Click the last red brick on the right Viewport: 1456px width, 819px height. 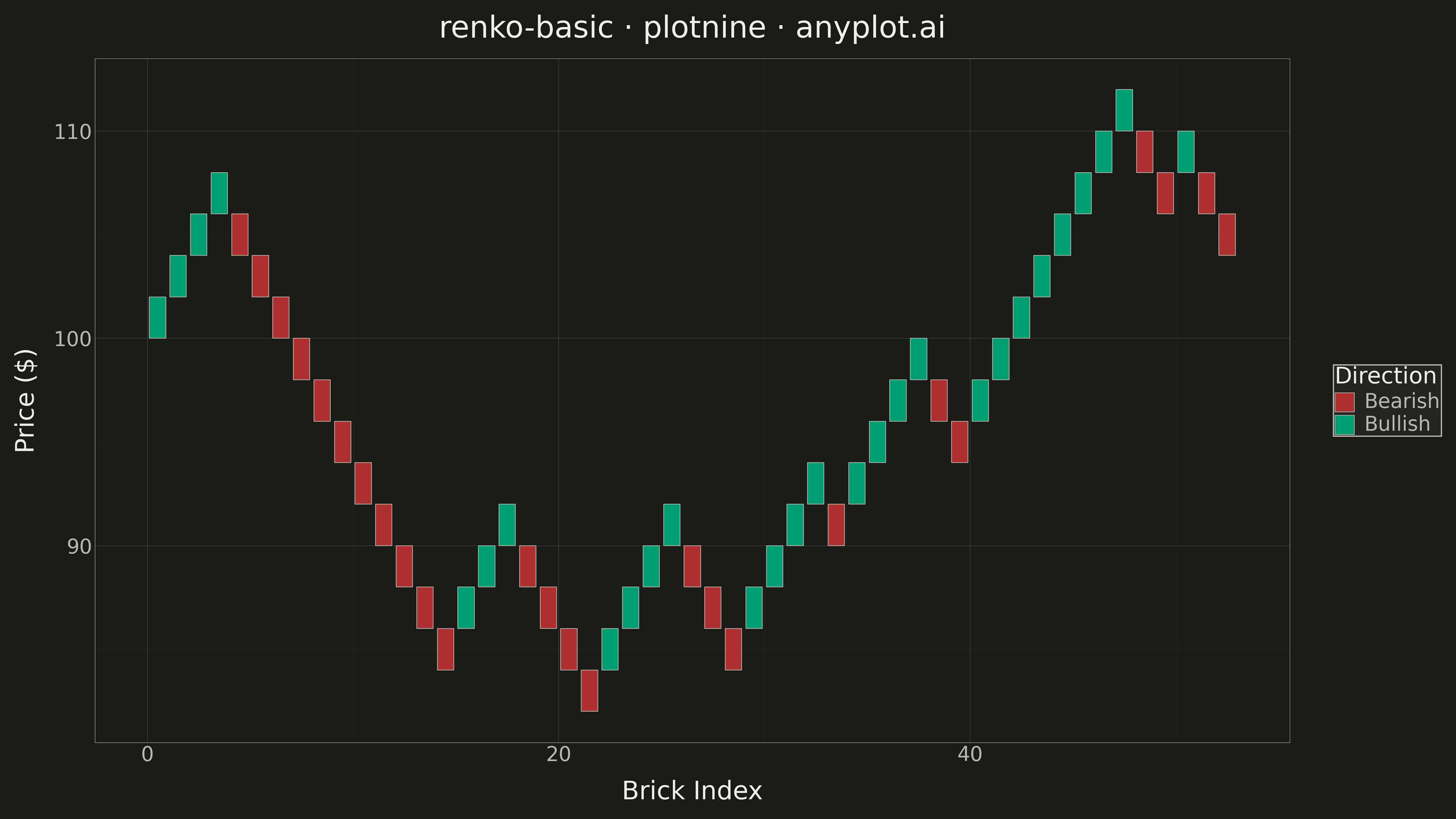(x=1227, y=234)
